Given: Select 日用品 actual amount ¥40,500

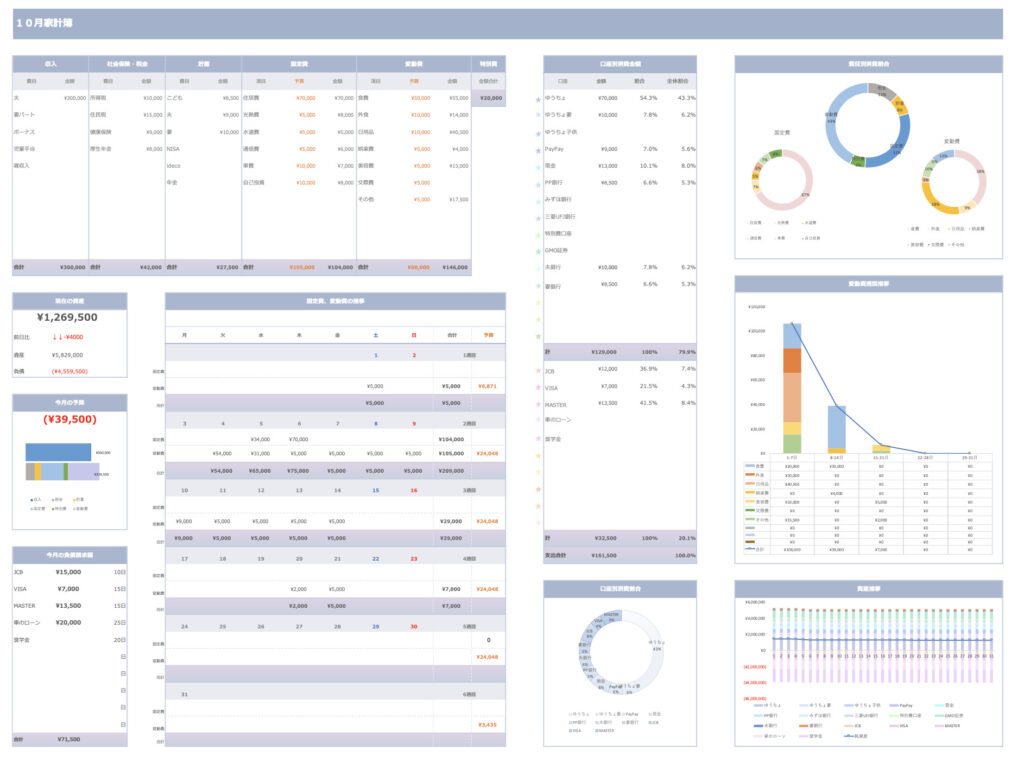Looking at the screenshot, I should 458,132.
